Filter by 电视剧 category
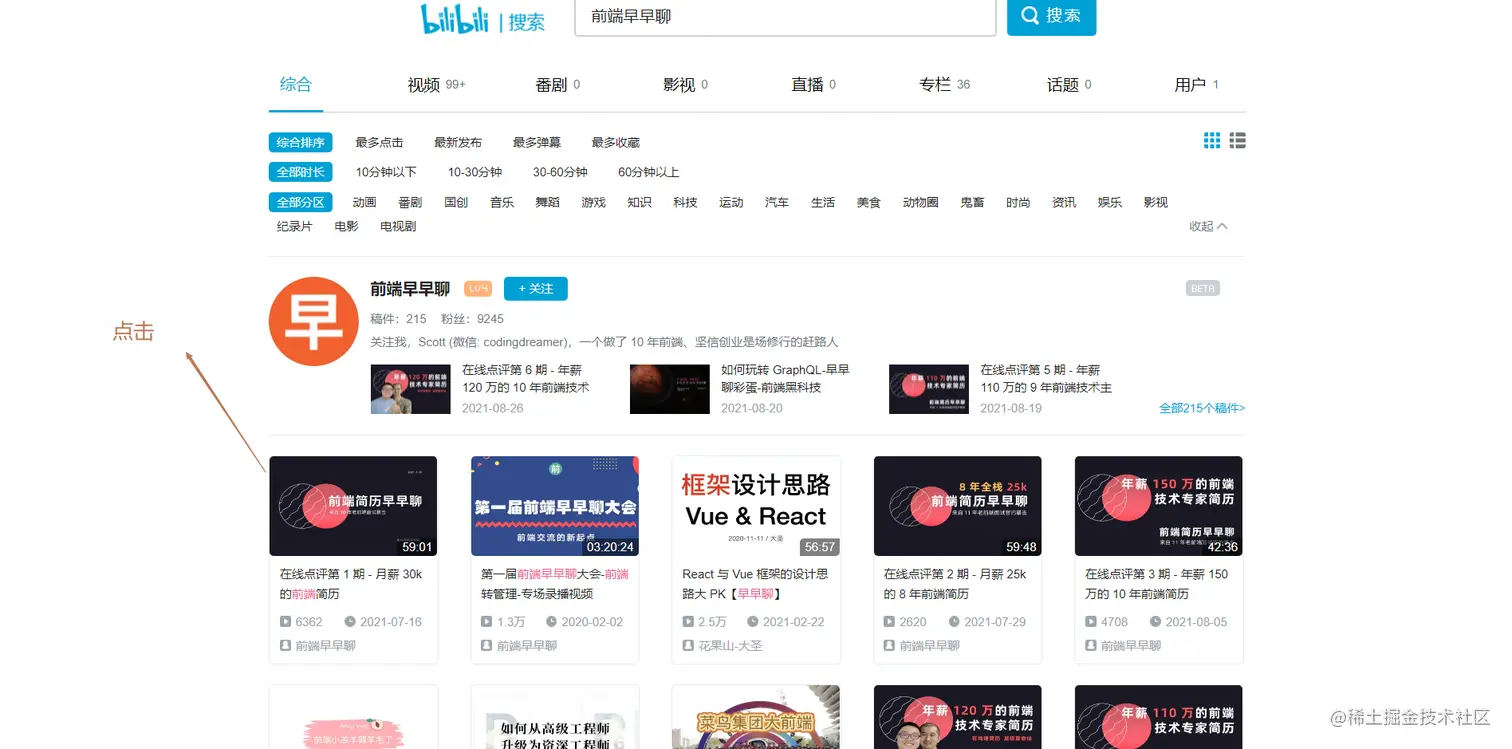Screen dimensions: 1512x749 [x=398, y=226]
